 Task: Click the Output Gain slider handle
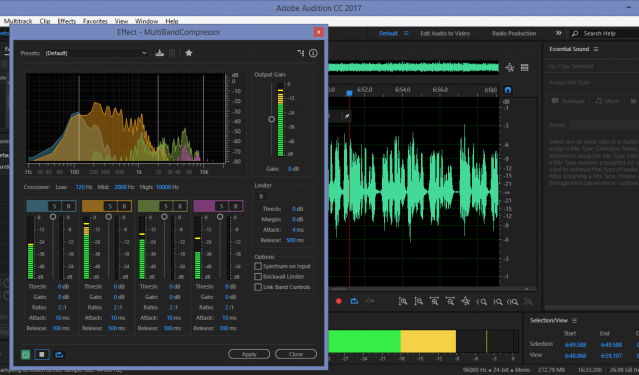click(x=271, y=119)
